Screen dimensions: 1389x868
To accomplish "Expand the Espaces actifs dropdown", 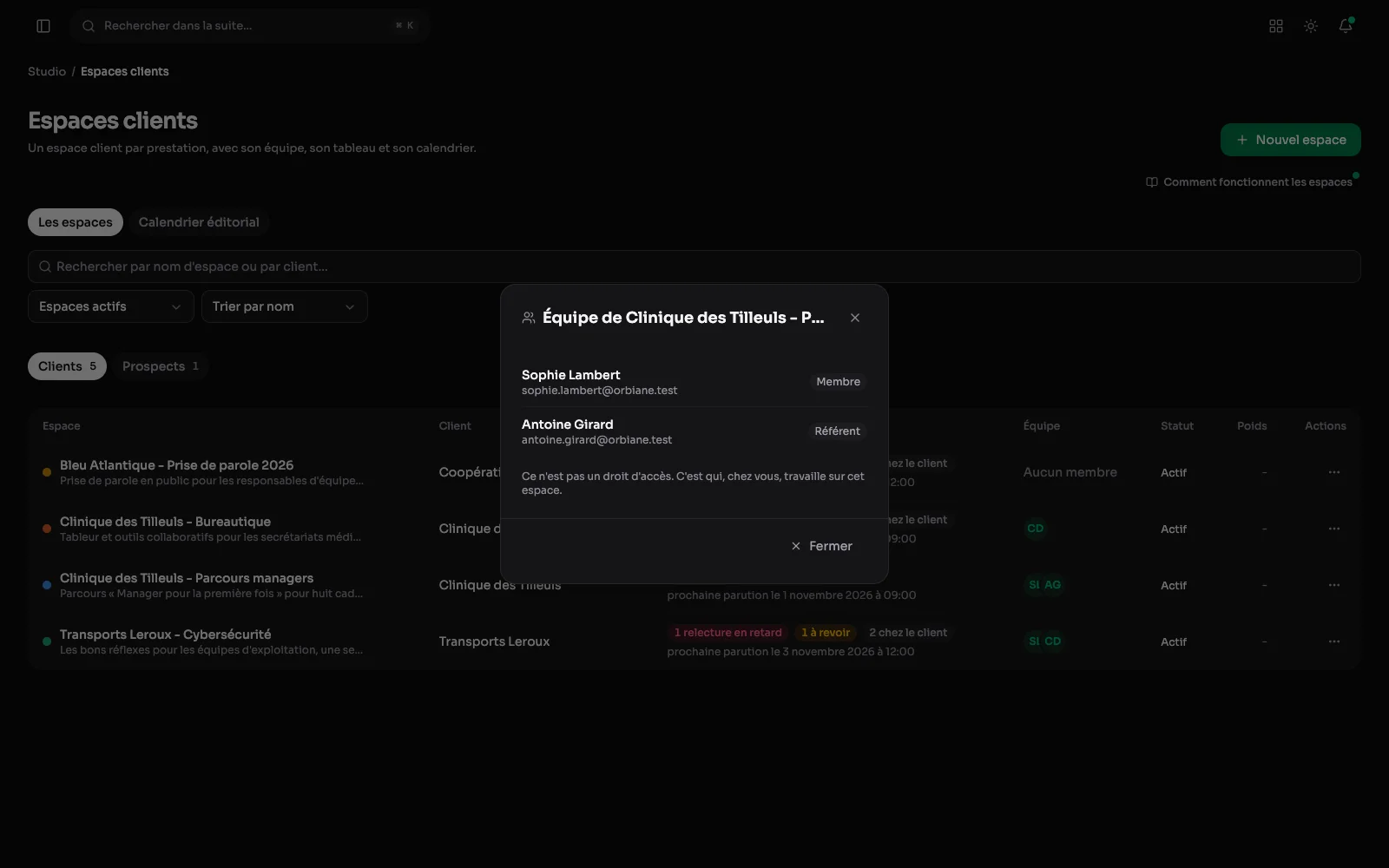I will (110, 306).
